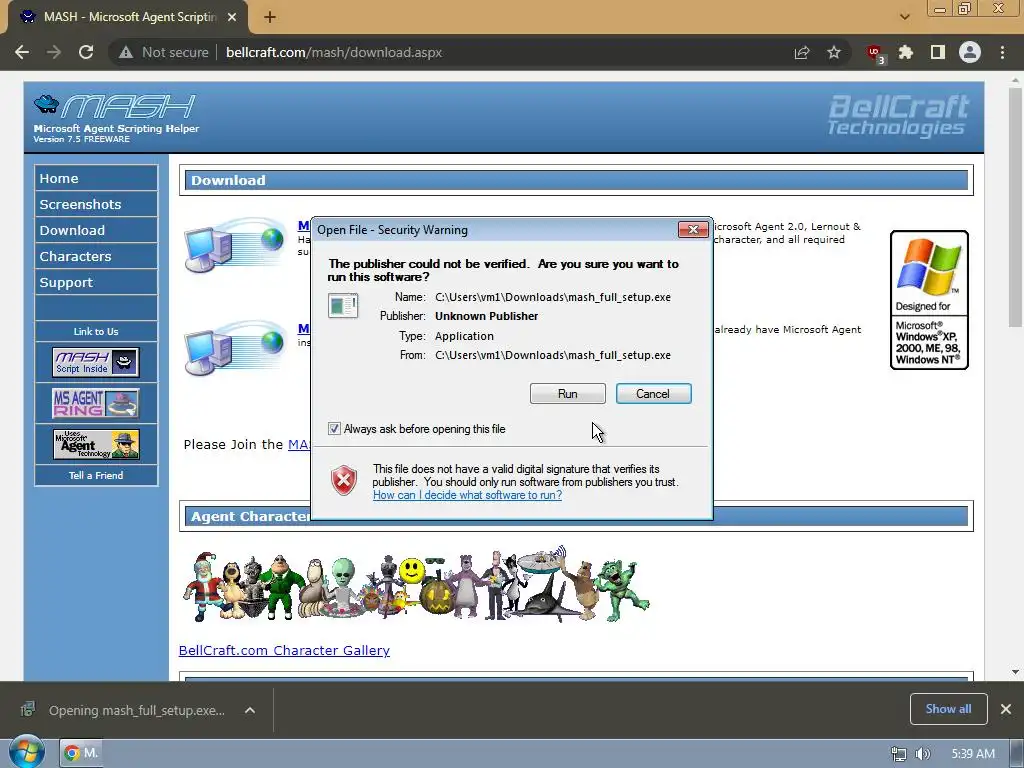Toggle Chrome side panel icon

point(938,52)
